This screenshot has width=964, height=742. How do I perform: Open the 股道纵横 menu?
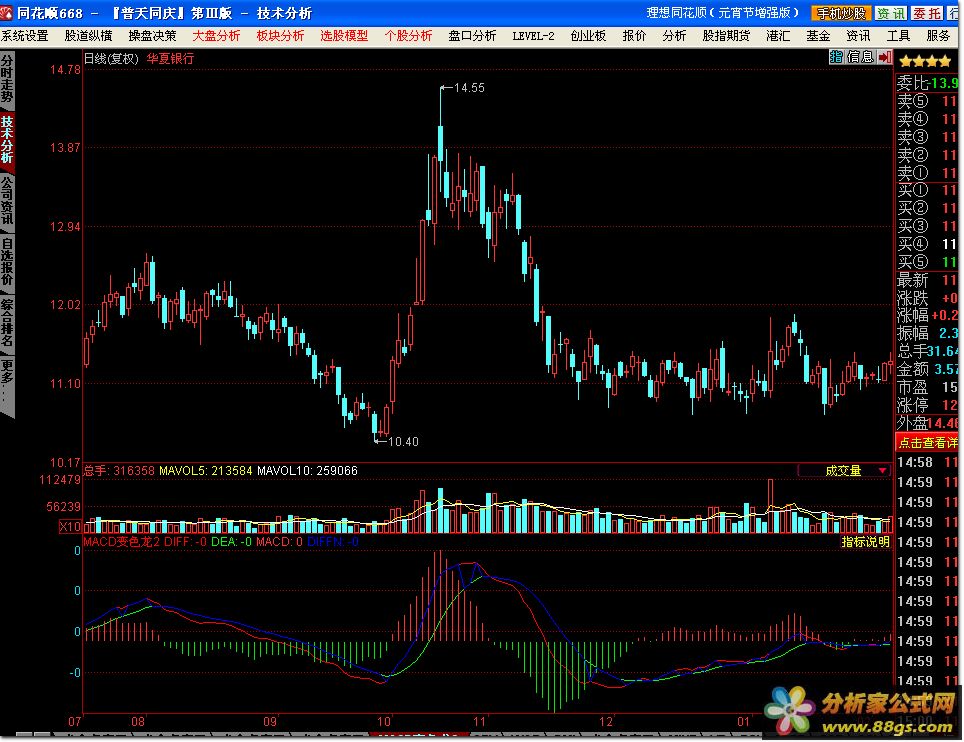pos(89,36)
